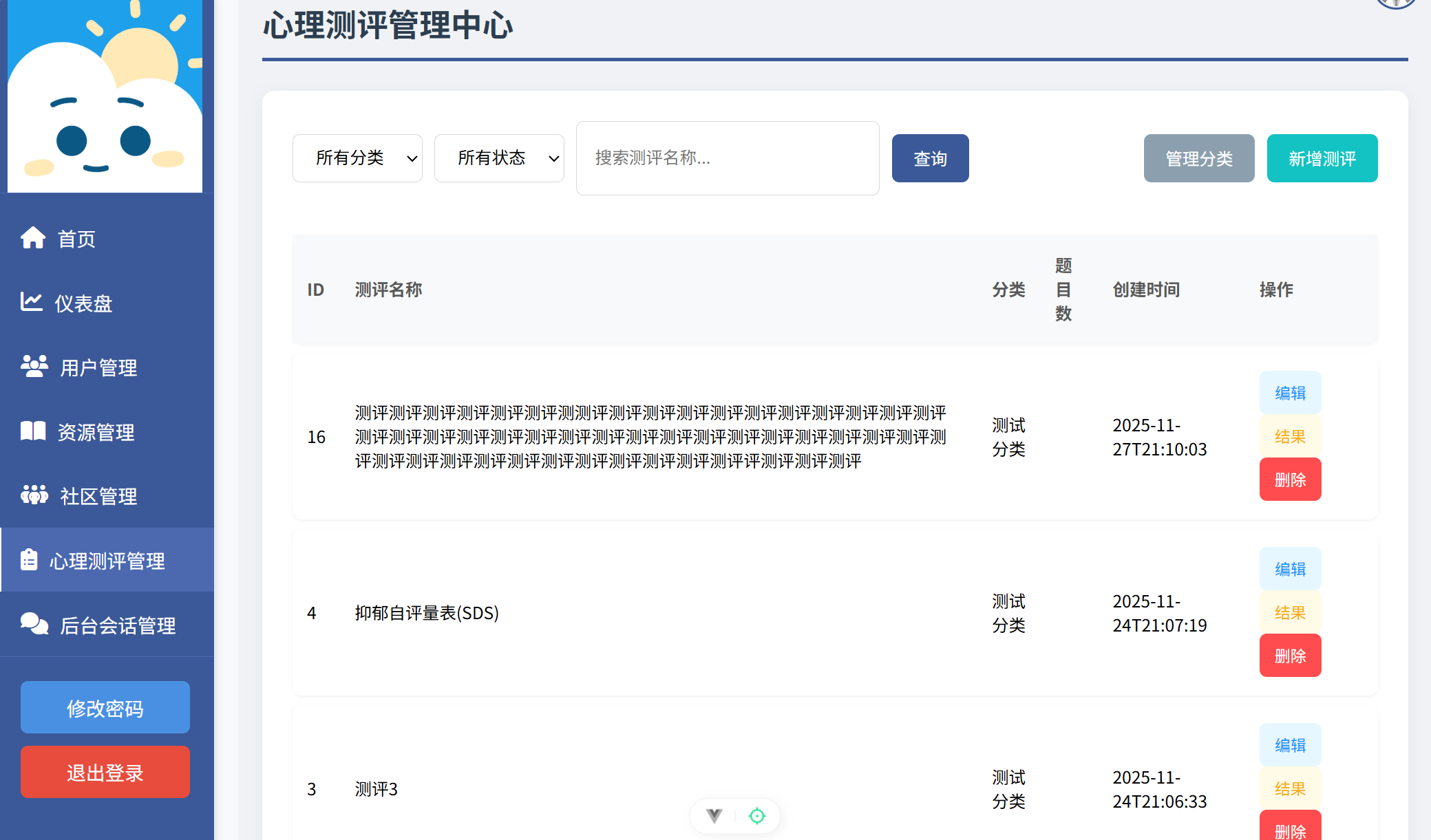
Task: Click the 管理分类 button
Action: 1198,158
